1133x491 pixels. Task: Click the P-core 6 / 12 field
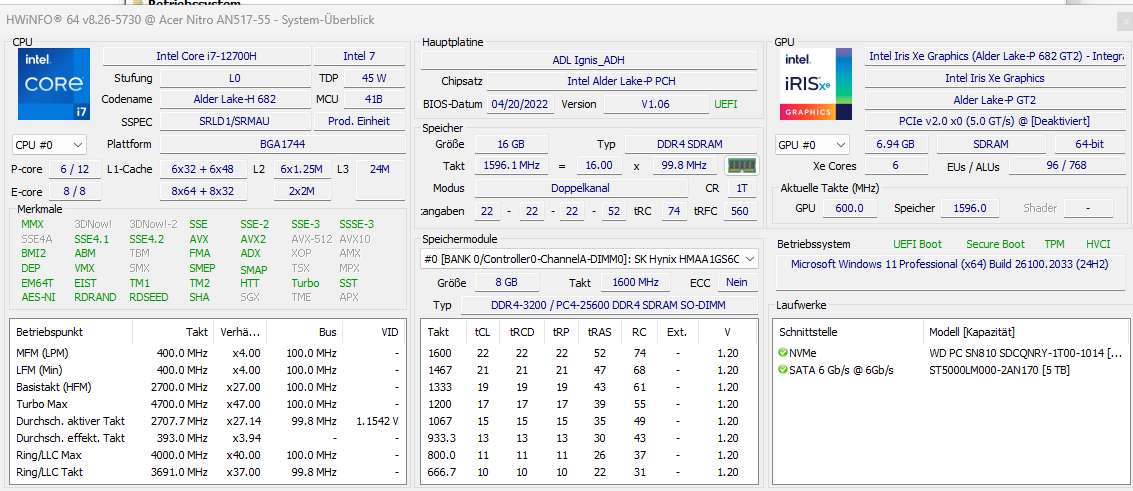(75, 169)
